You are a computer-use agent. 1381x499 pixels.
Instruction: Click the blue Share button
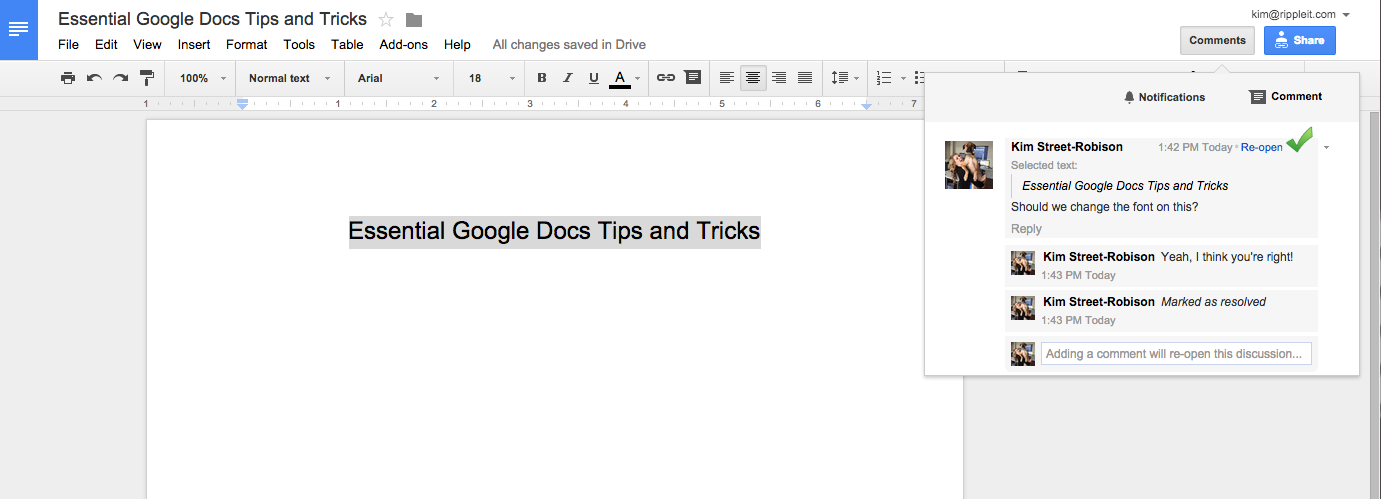point(1300,40)
